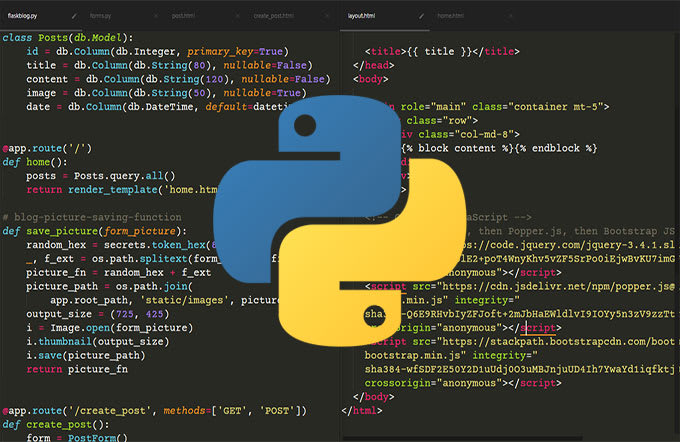Click '{% block content %}' template tag

click(x=457, y=148)
